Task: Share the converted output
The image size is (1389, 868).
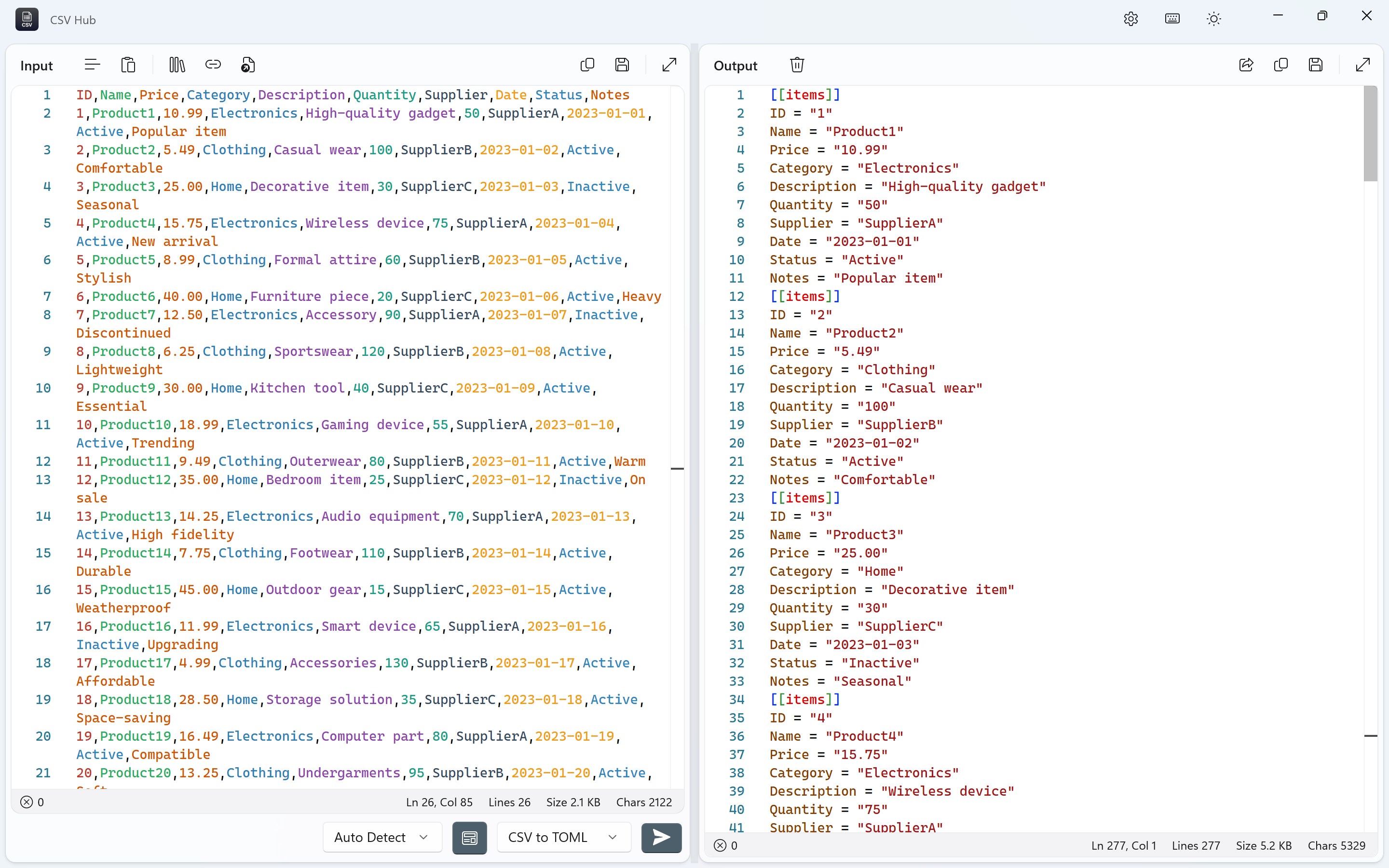Action: pos(1245,64)
